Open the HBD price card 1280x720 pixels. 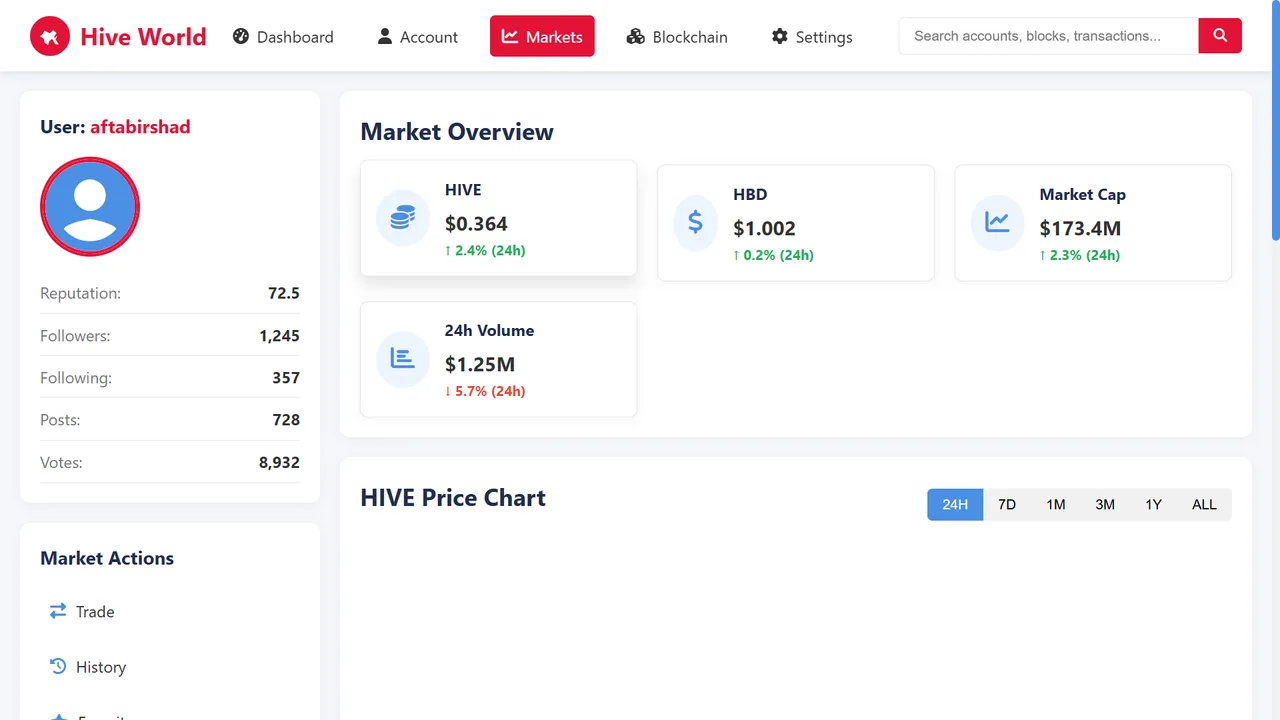tap(796, 223)
